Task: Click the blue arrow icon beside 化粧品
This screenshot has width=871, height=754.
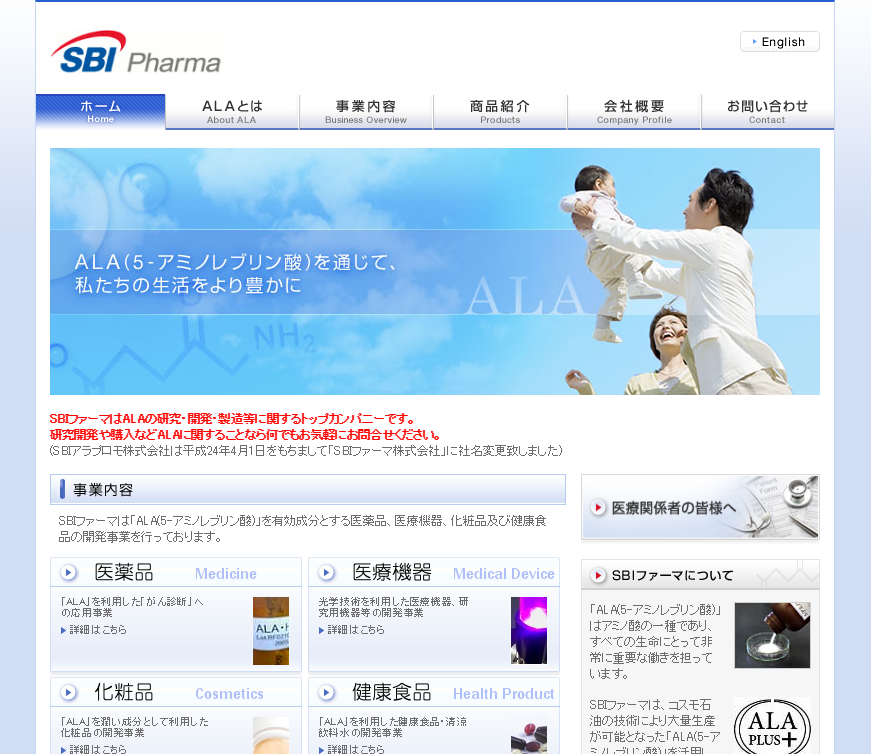Action: (68, 692)
